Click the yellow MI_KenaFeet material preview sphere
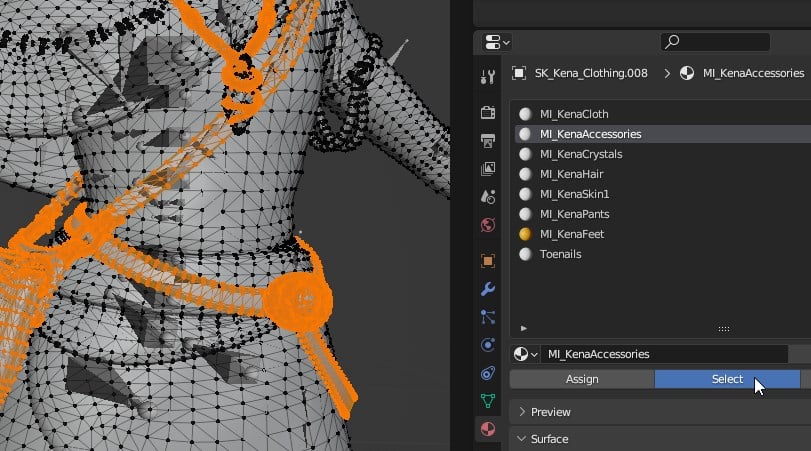811x451 pixels. (525, 234)
